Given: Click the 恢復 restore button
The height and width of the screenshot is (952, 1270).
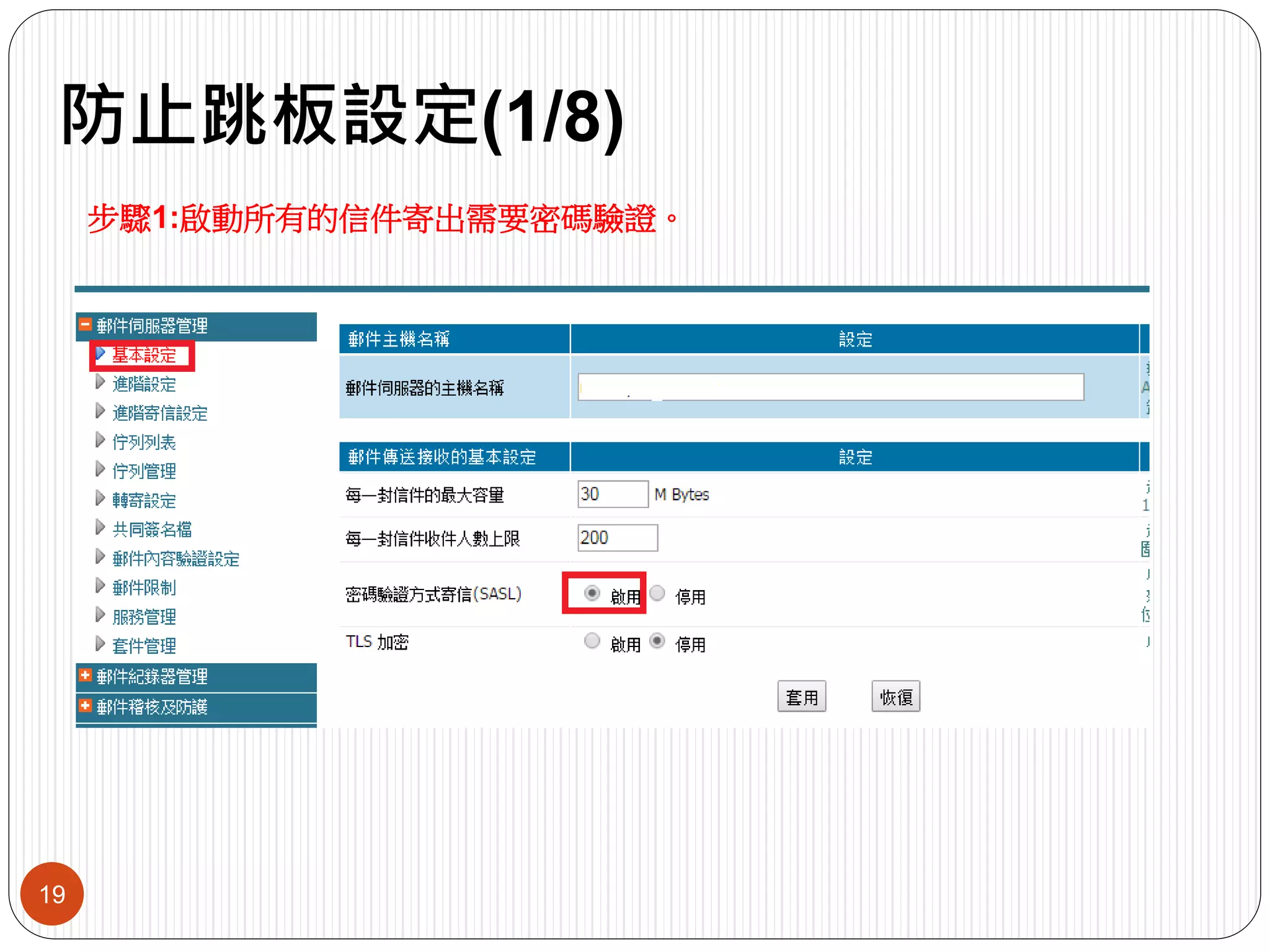Looking at the screenshot, I should click(x=895, y=697).
